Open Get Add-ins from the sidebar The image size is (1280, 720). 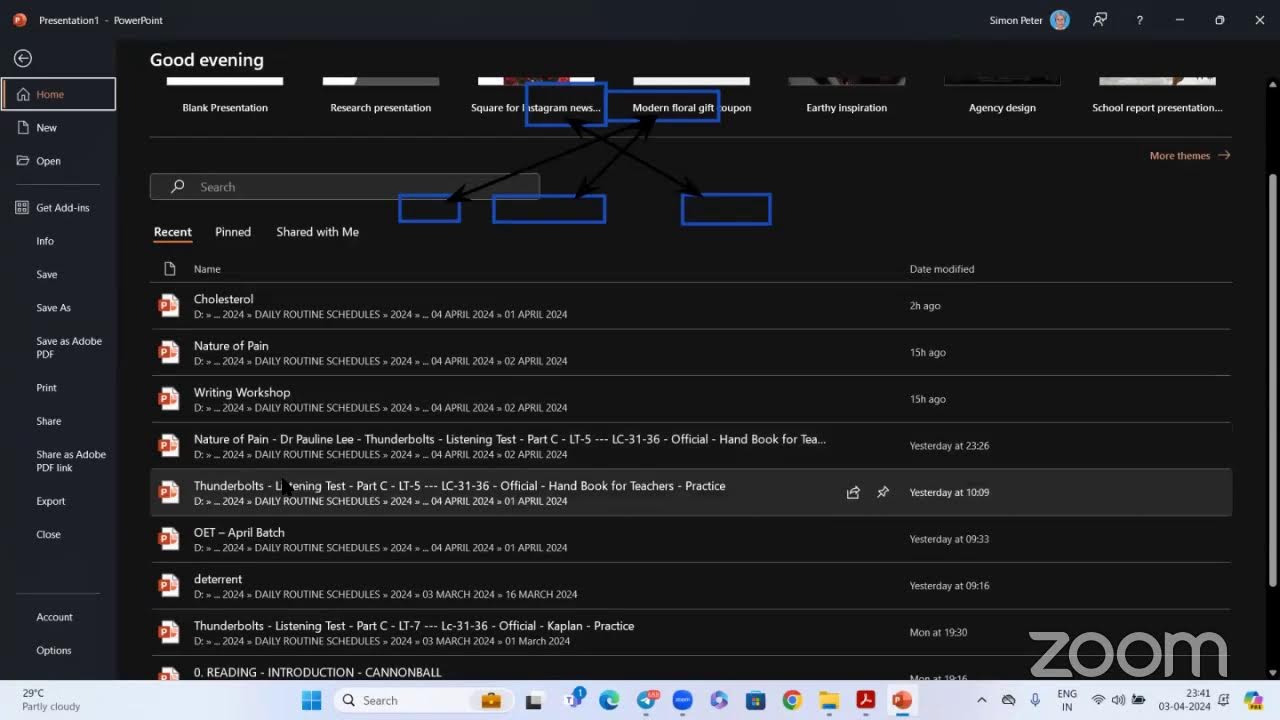point(59,208)
